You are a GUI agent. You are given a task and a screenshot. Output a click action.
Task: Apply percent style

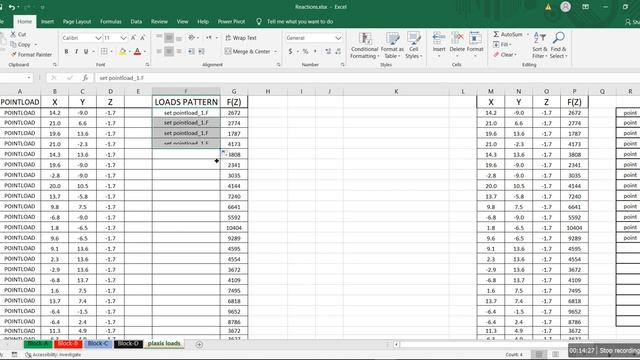pyautogui.click(x=305, y=51)
